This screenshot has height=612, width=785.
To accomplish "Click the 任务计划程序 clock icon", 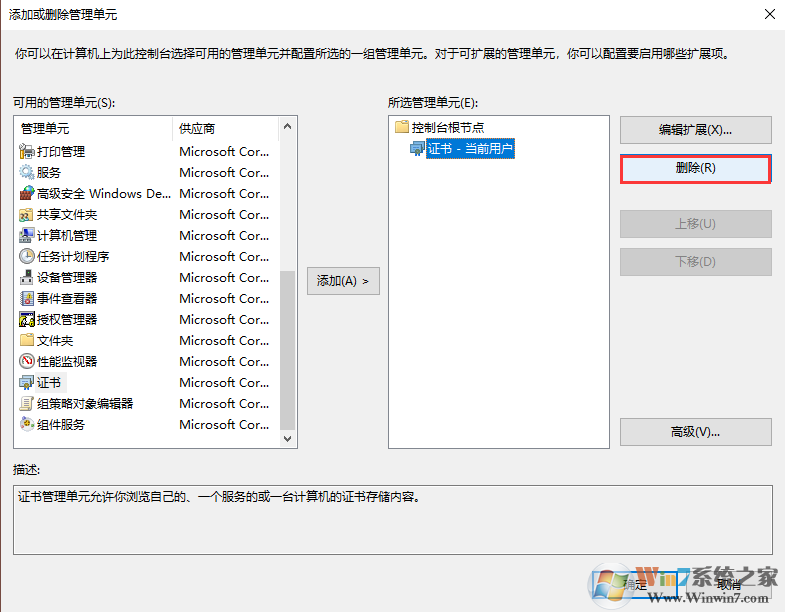I will tap(27, 256).
